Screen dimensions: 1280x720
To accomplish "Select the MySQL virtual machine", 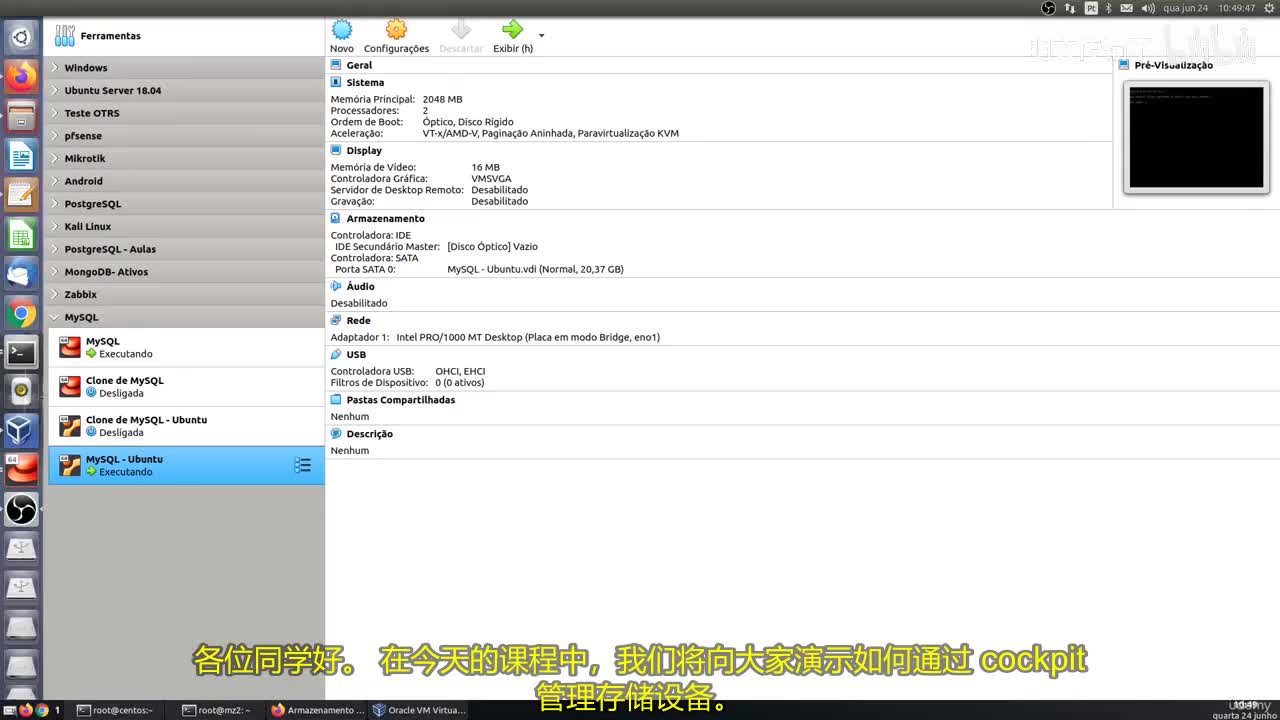I will coord(187,348).
